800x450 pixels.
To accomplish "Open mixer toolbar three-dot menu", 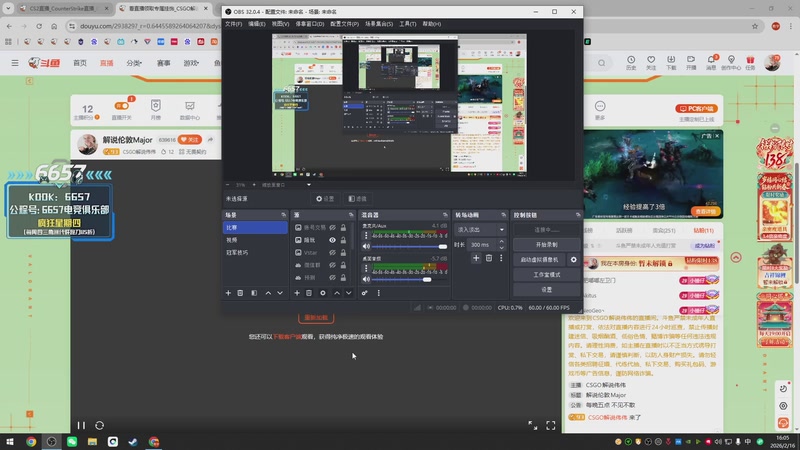I will [x=379, y=293].
